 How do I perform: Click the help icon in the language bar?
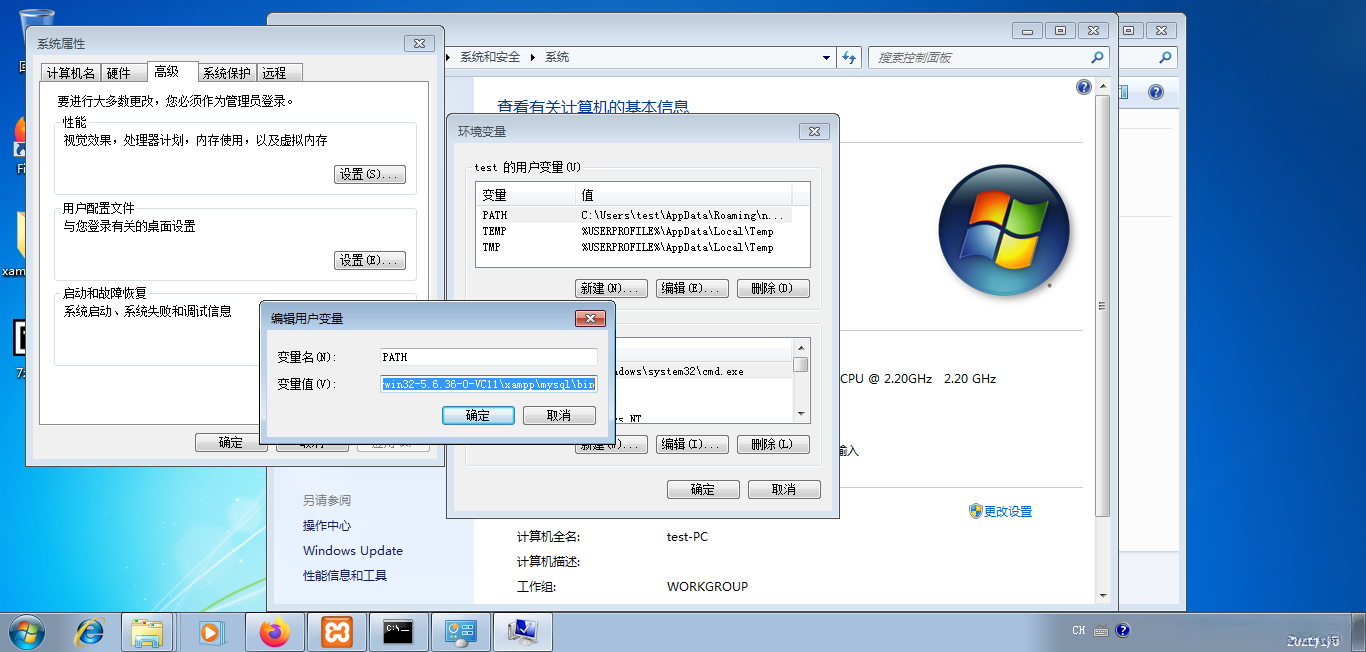click(x=1123, y=631)
